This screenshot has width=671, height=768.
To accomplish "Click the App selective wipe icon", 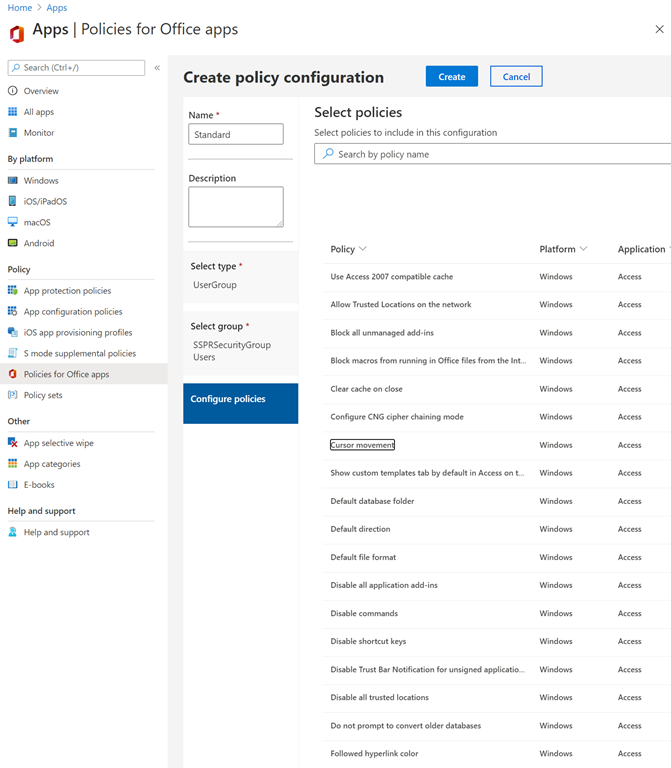I will (x=13, y=443).
